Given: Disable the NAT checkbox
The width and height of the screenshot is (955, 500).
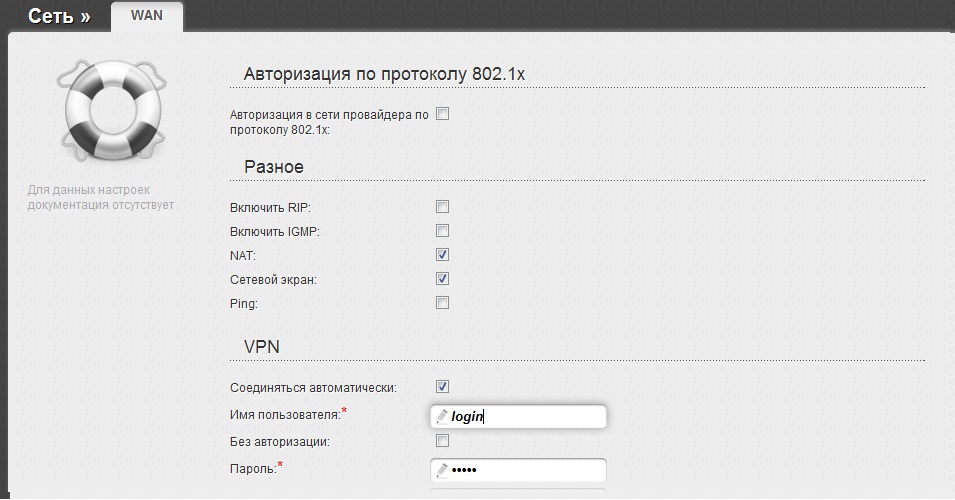Looking at the screenshot, I should [443, 255].
